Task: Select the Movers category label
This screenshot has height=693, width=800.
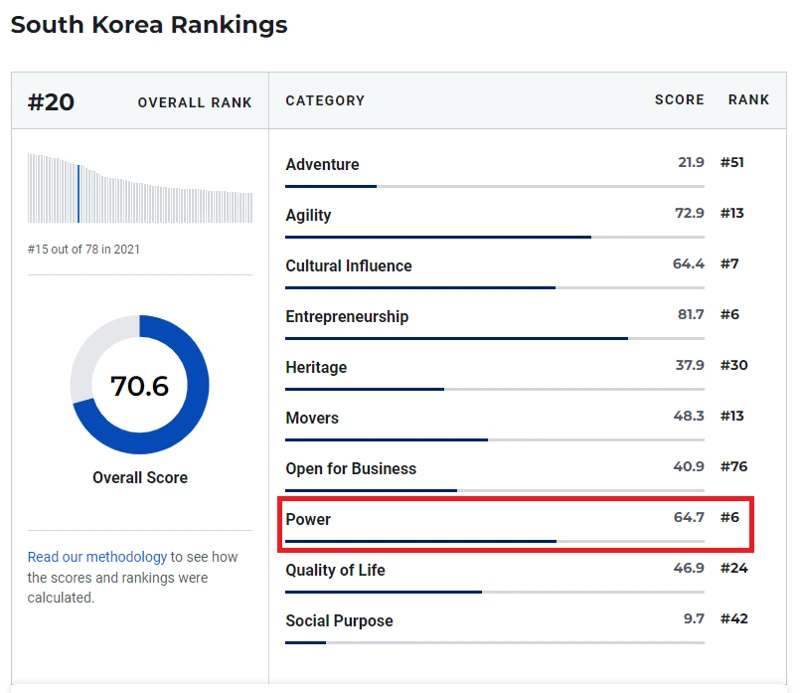Action: coord(312,418)
